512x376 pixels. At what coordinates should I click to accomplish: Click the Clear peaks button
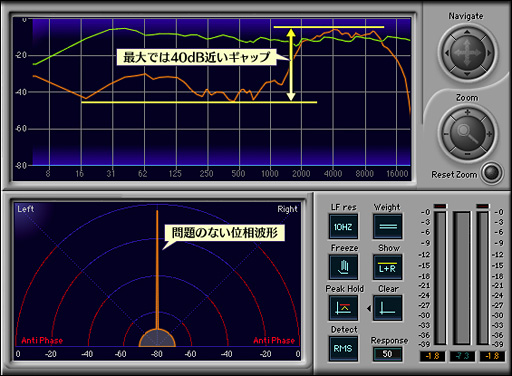[x=387, y=308]
